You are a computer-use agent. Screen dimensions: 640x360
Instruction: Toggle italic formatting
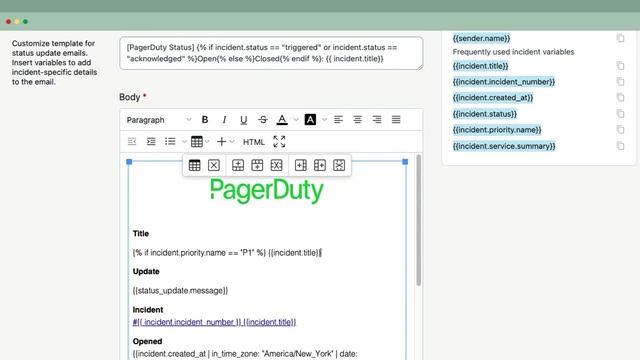tap(224, 120)
